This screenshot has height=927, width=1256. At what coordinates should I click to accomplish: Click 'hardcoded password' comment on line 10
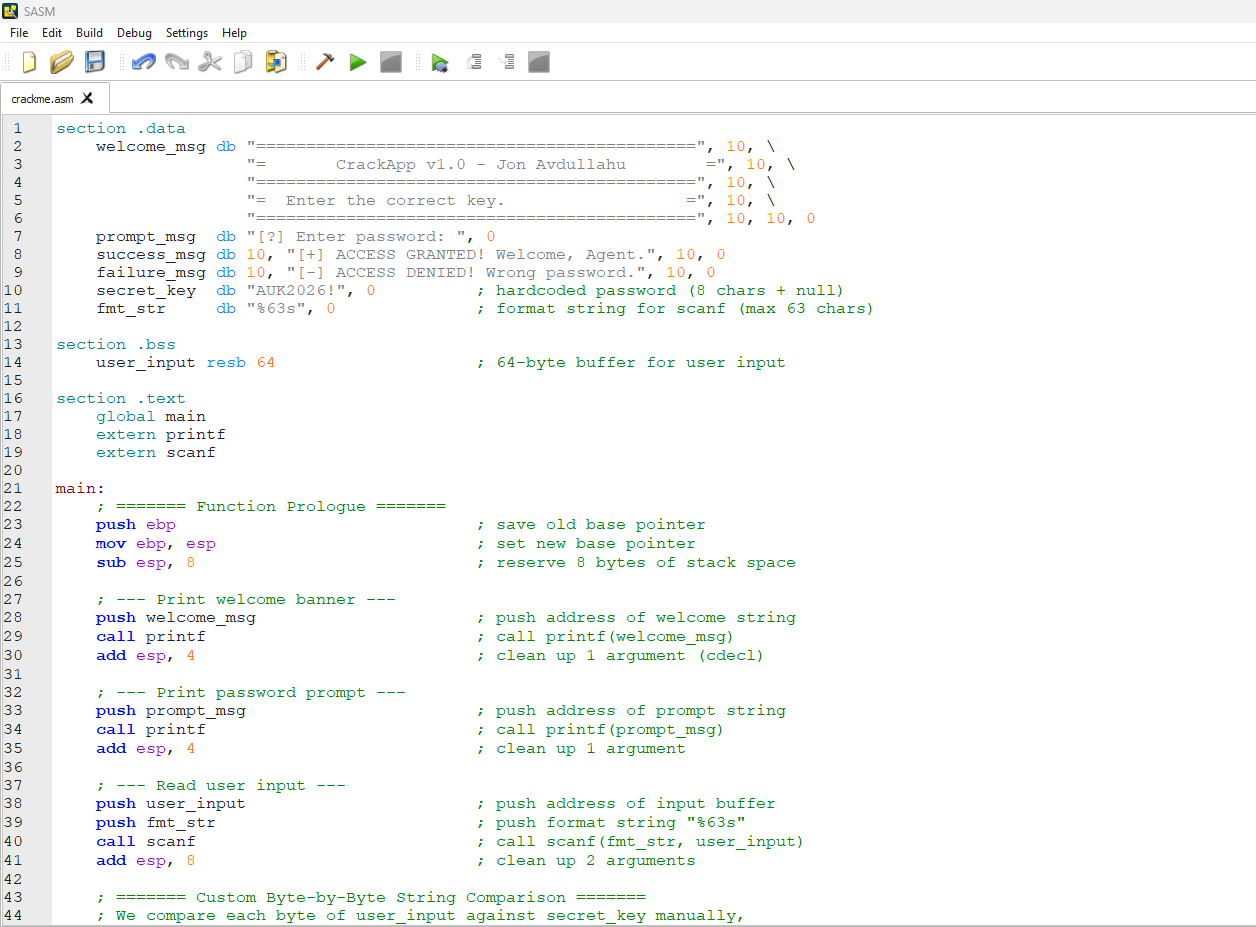pyautogui.click(x=661, y=290)
